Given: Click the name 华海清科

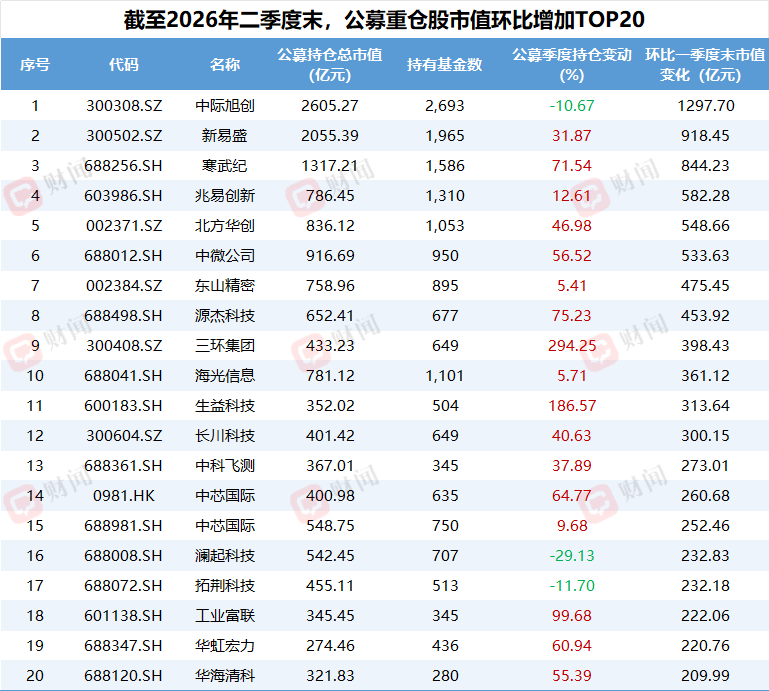Looking at the screenshot, I should pyautogui.click(x=225, y=675).
